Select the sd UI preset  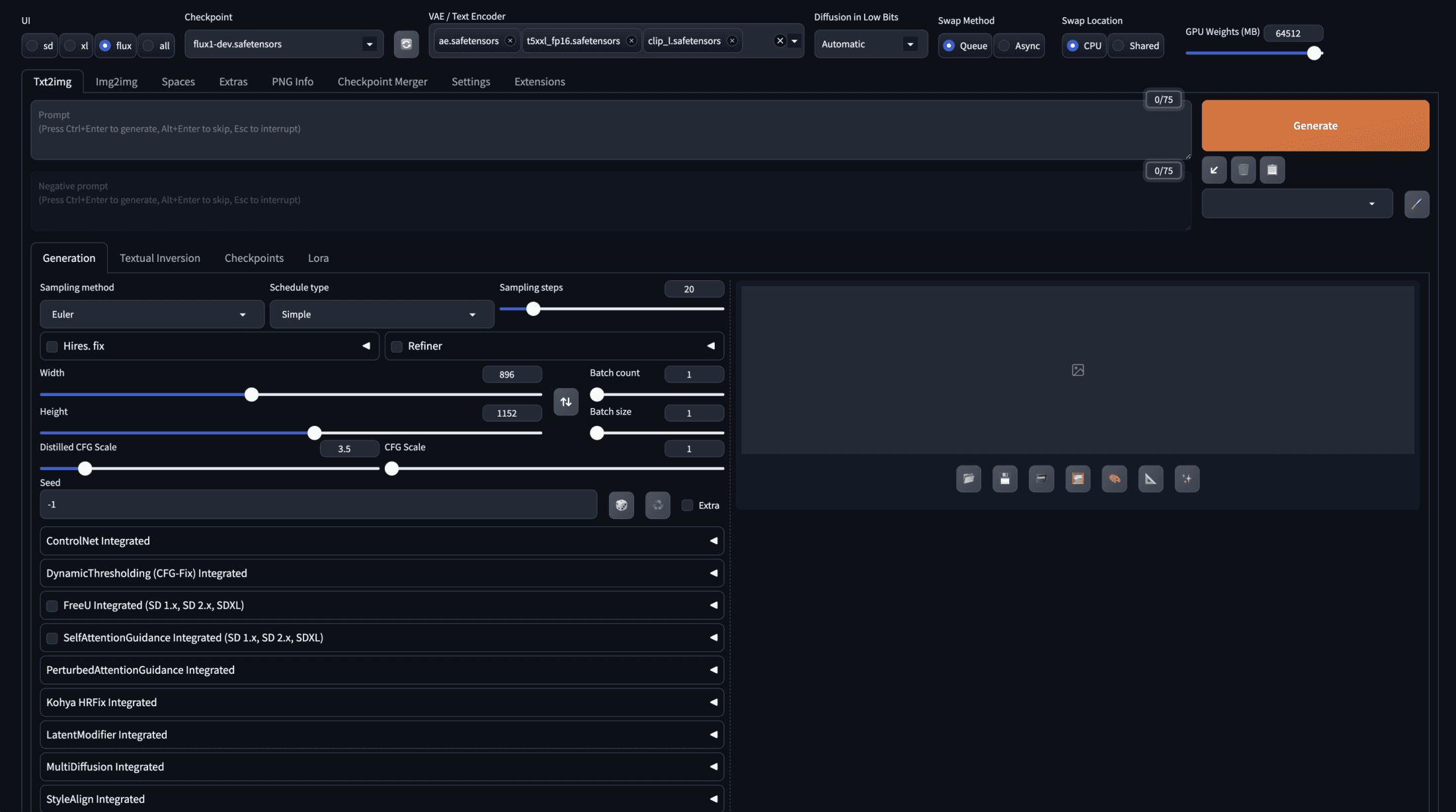(40, 46)
